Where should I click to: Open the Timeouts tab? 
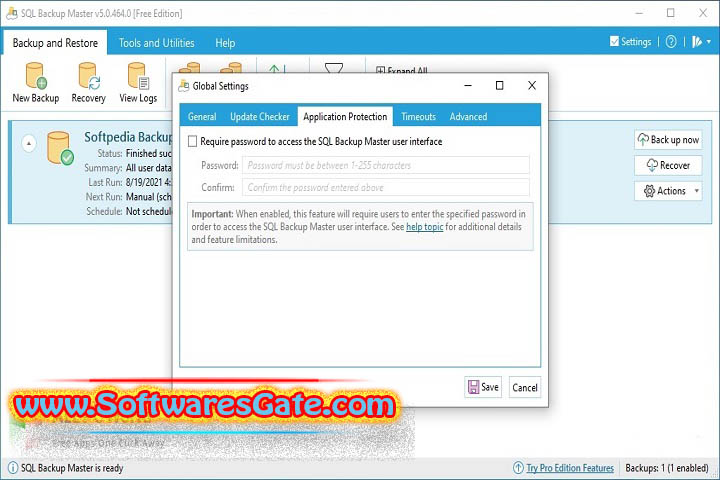click(418, 117)
